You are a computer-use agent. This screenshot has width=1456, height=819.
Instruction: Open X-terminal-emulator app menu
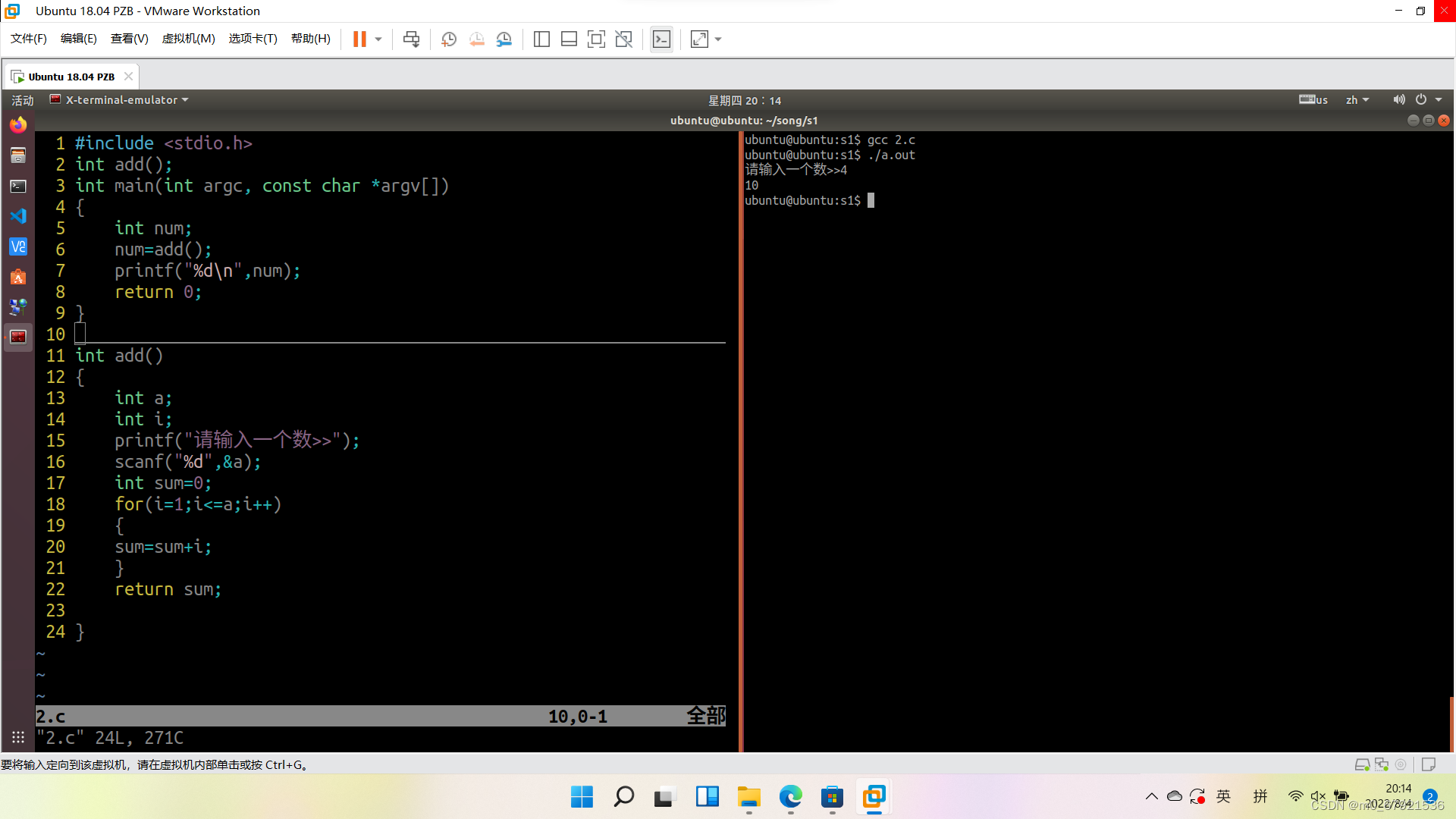coord(120,100)
